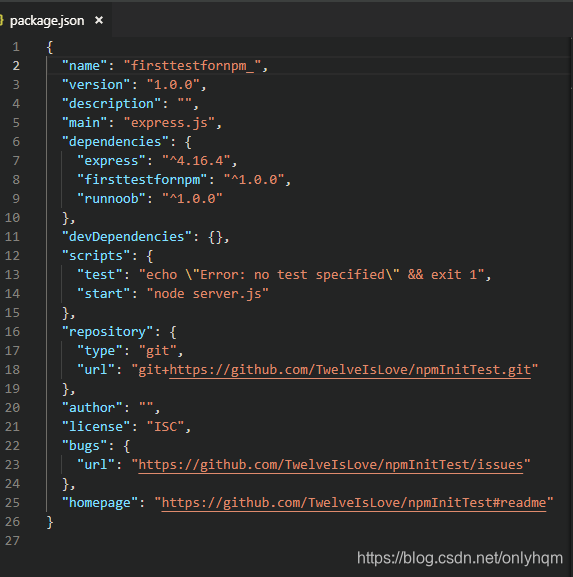The width and height of the screenshot is (573, 577).
Task: Click the "url" key on line 18
Action: pos(96,369)
